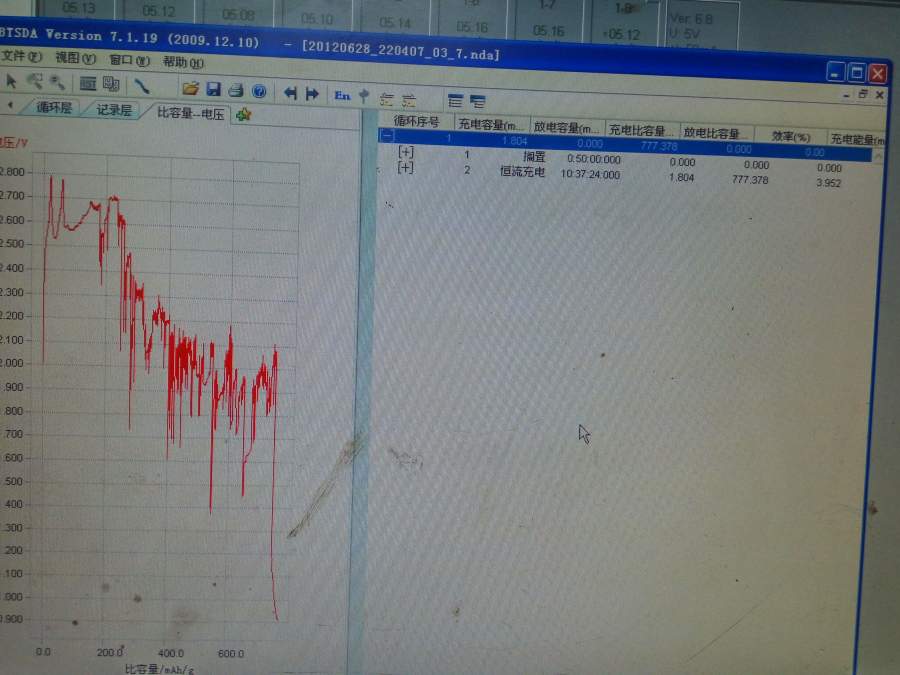This screenshot has width=900, height=675.
Task: Select the 恒流充电 step text
Action: coord(522,171)
